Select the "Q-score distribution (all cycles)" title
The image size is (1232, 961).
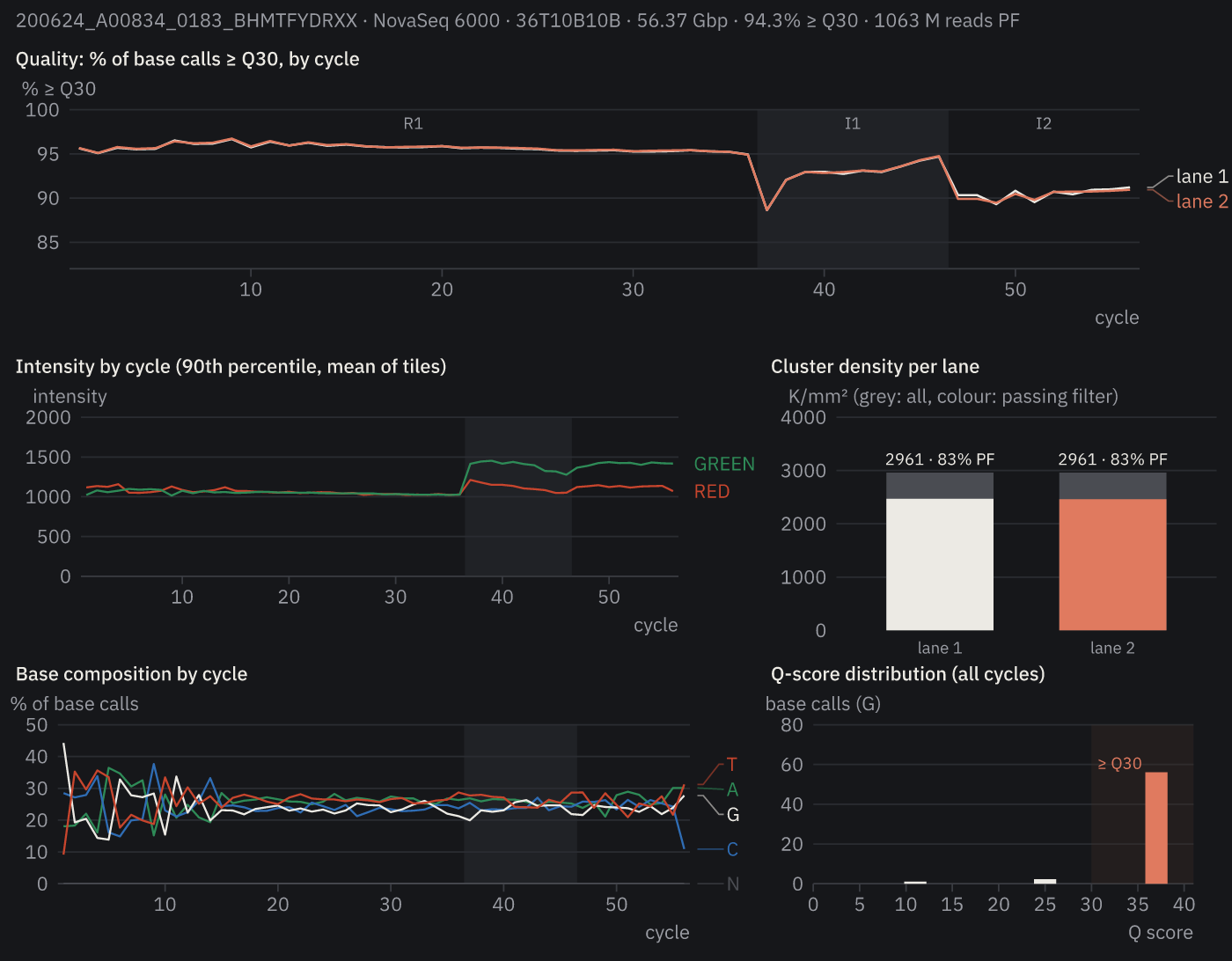coord(907,674)
